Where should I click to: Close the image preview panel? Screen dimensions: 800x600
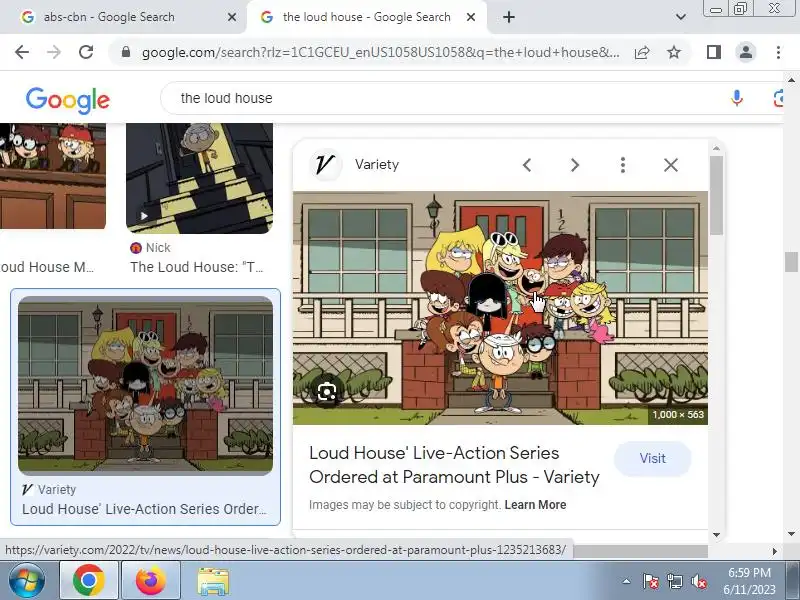(x=670, y=165)
